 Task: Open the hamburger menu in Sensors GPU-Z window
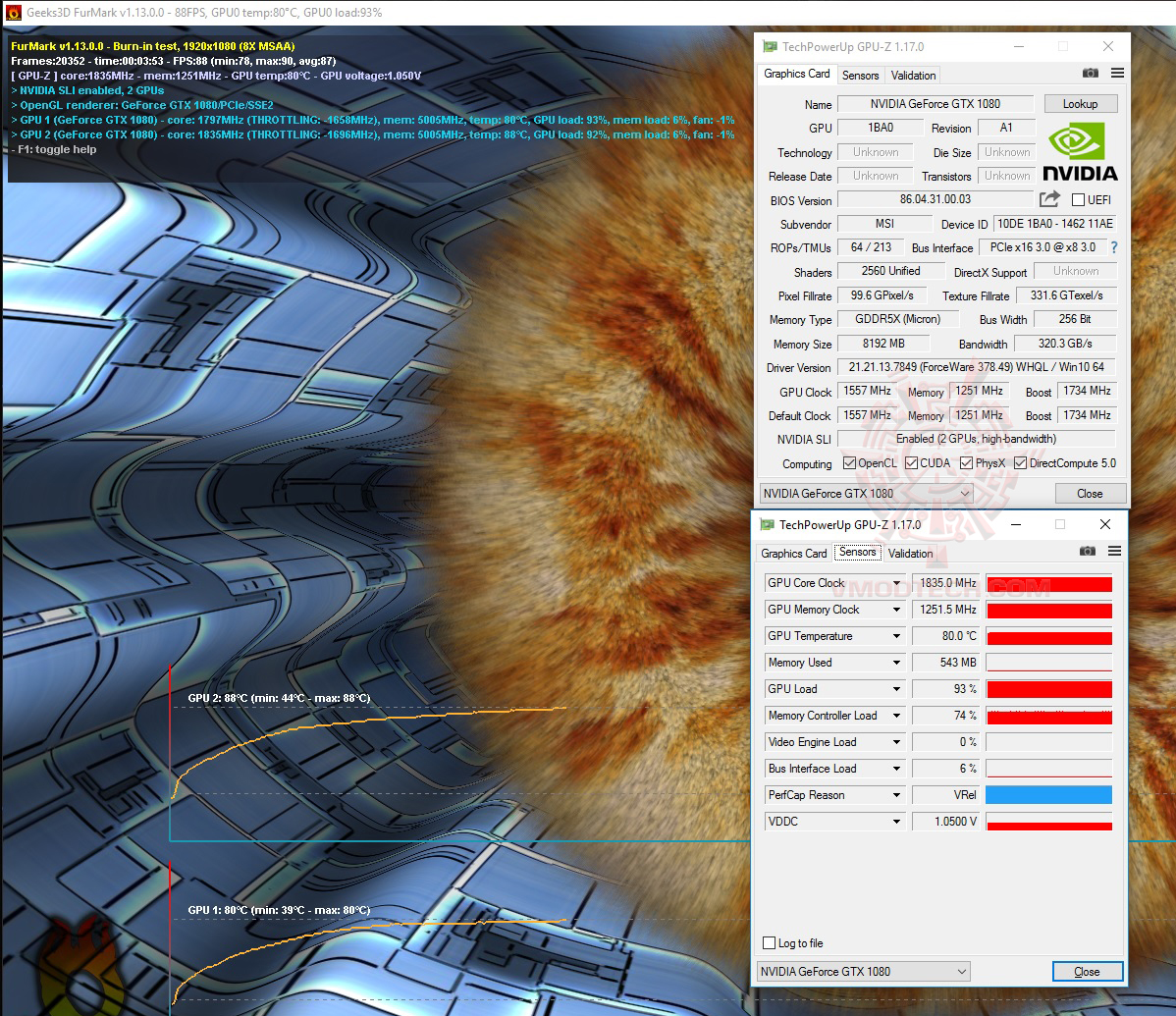(x=1114, y=551)
